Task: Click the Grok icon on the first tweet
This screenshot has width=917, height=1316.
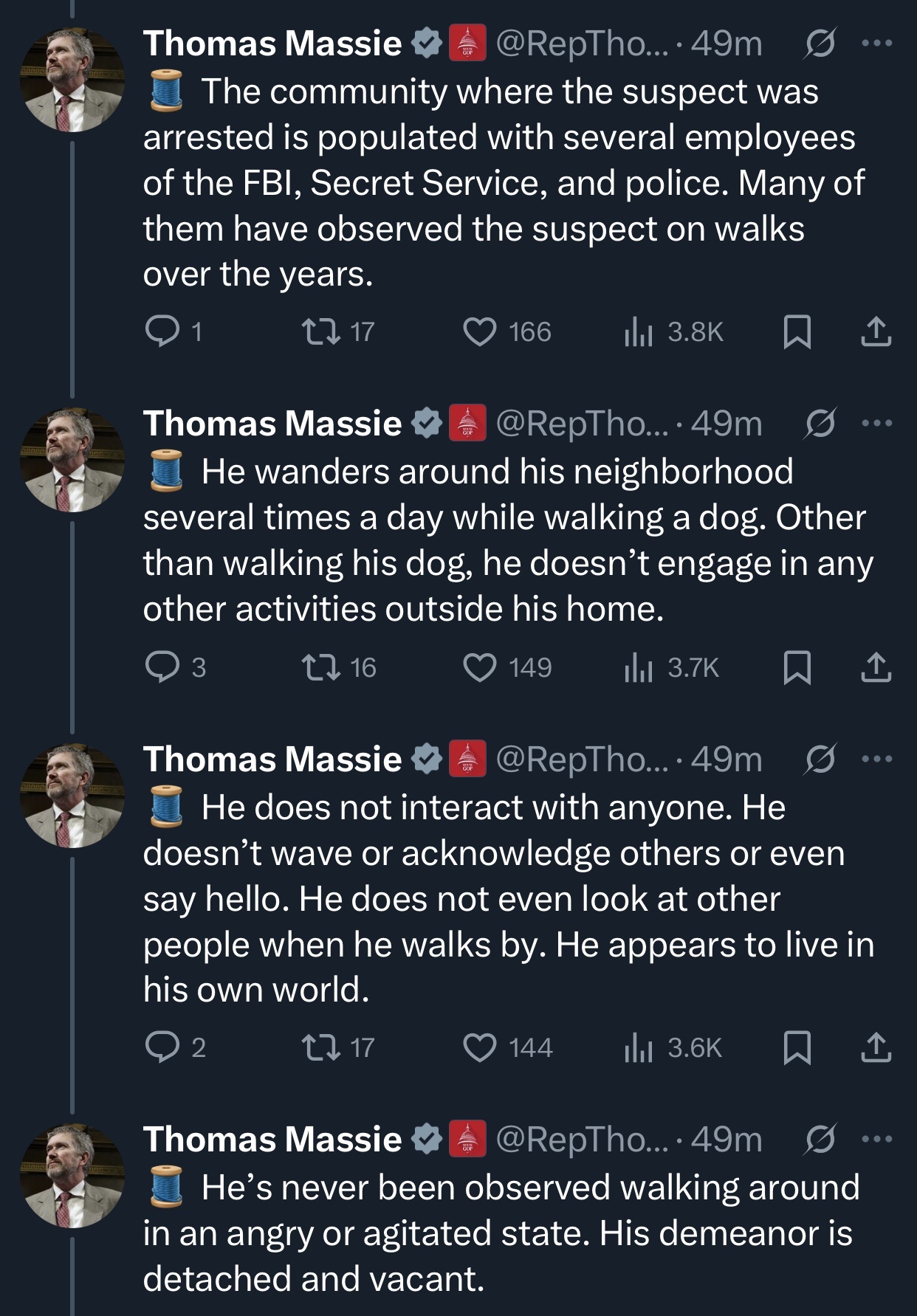Action: point(820,44)
